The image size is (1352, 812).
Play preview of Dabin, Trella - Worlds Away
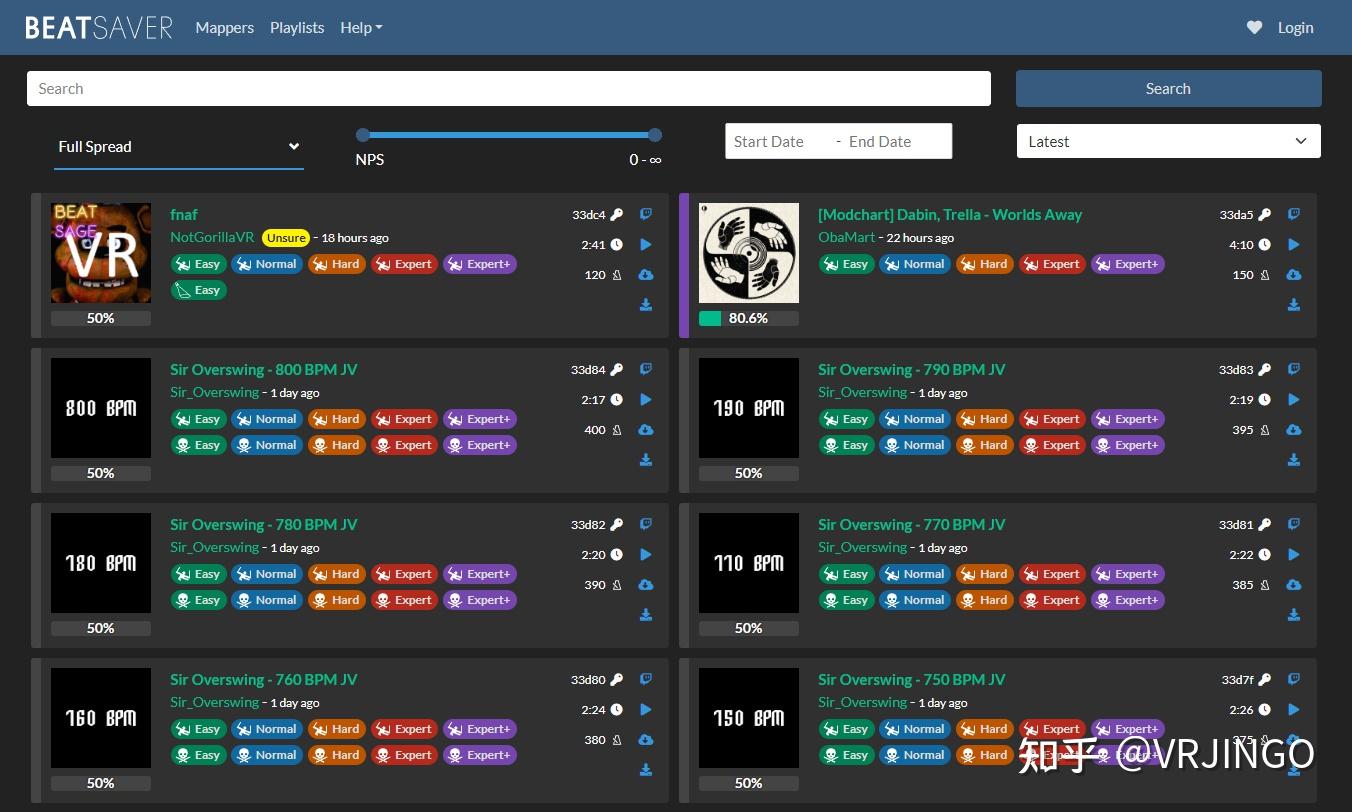click(x=1294, y=244)
